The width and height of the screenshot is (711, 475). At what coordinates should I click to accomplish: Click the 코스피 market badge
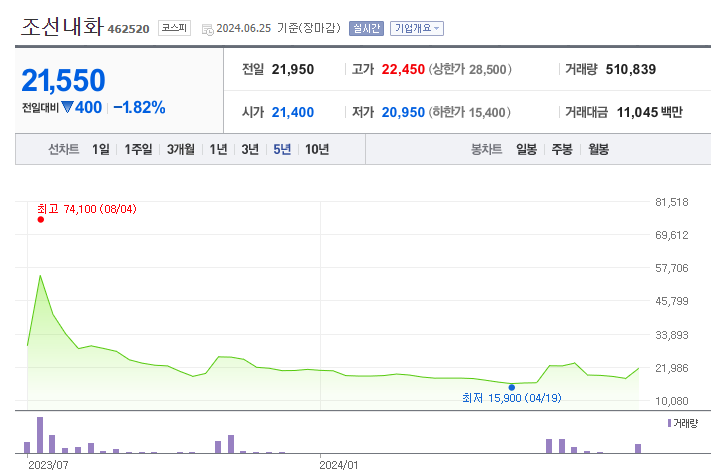pos(174,28)
